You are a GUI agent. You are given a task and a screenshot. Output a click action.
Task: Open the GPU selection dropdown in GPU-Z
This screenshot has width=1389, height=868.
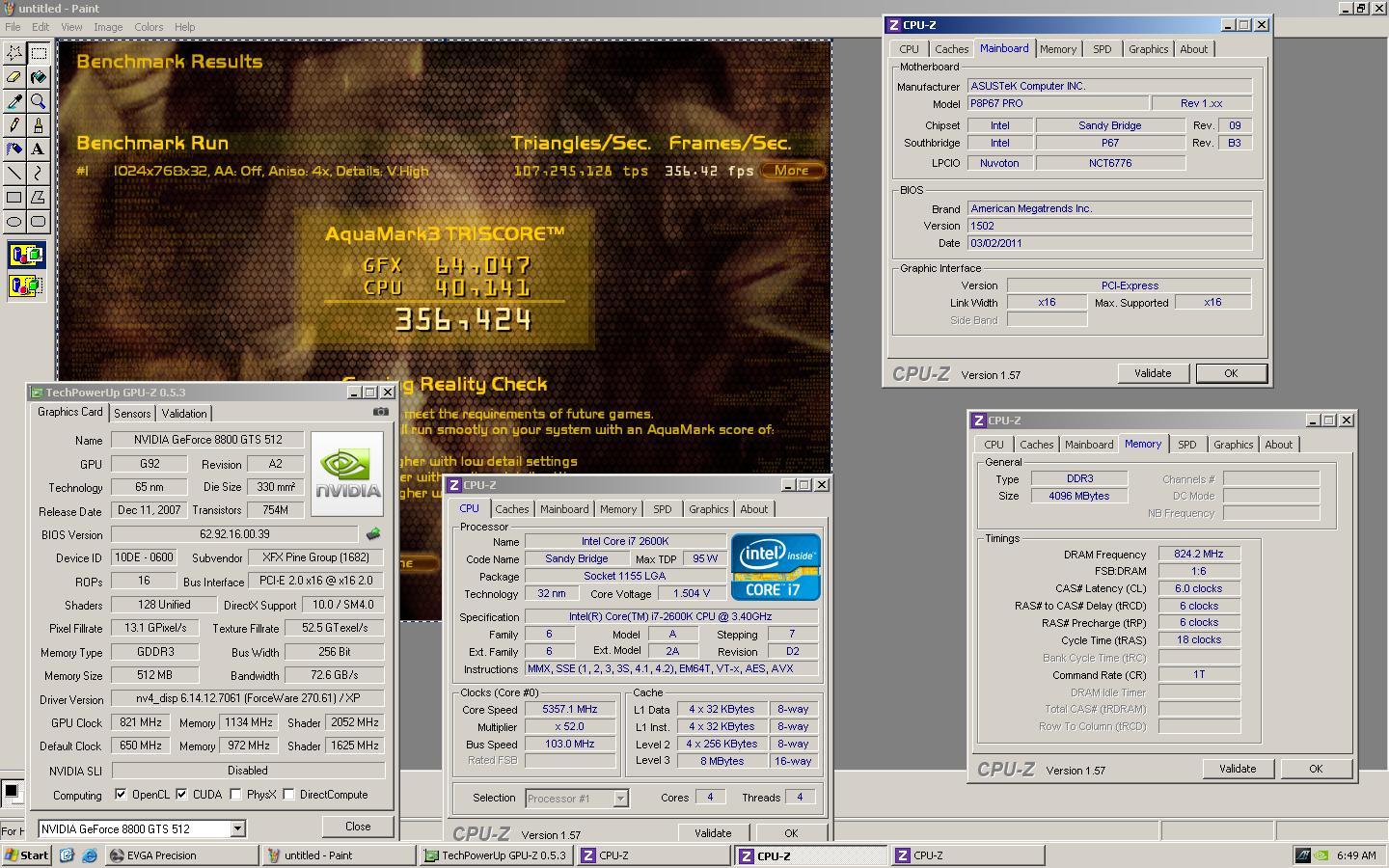[237, 828]
